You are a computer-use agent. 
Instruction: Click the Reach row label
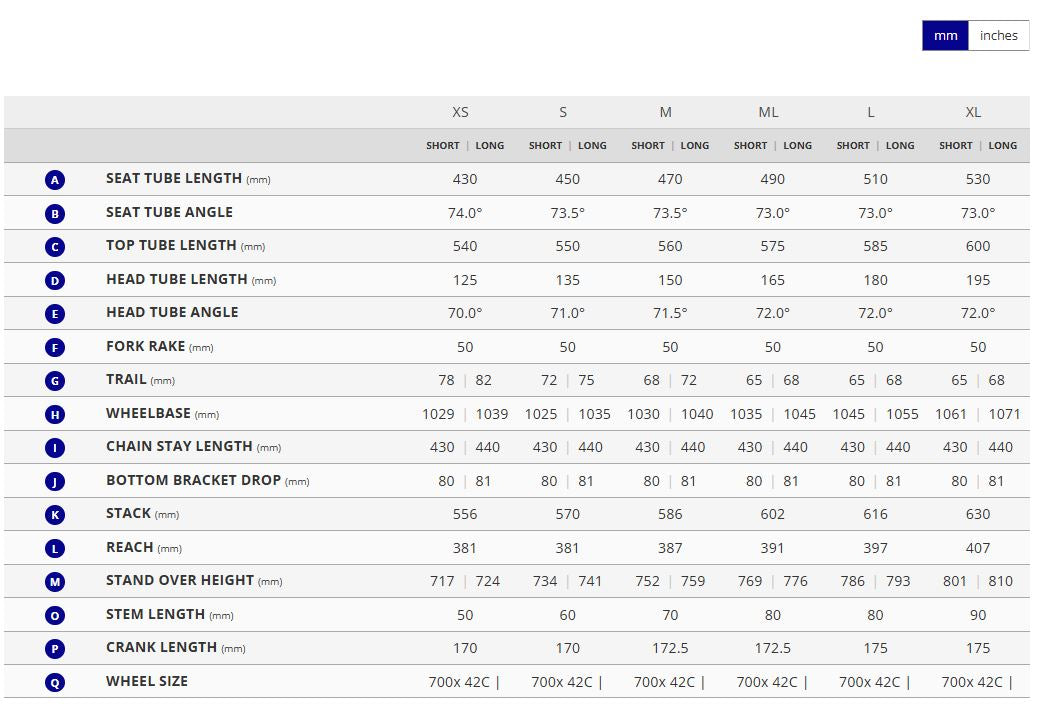click(x=130, y=547)
